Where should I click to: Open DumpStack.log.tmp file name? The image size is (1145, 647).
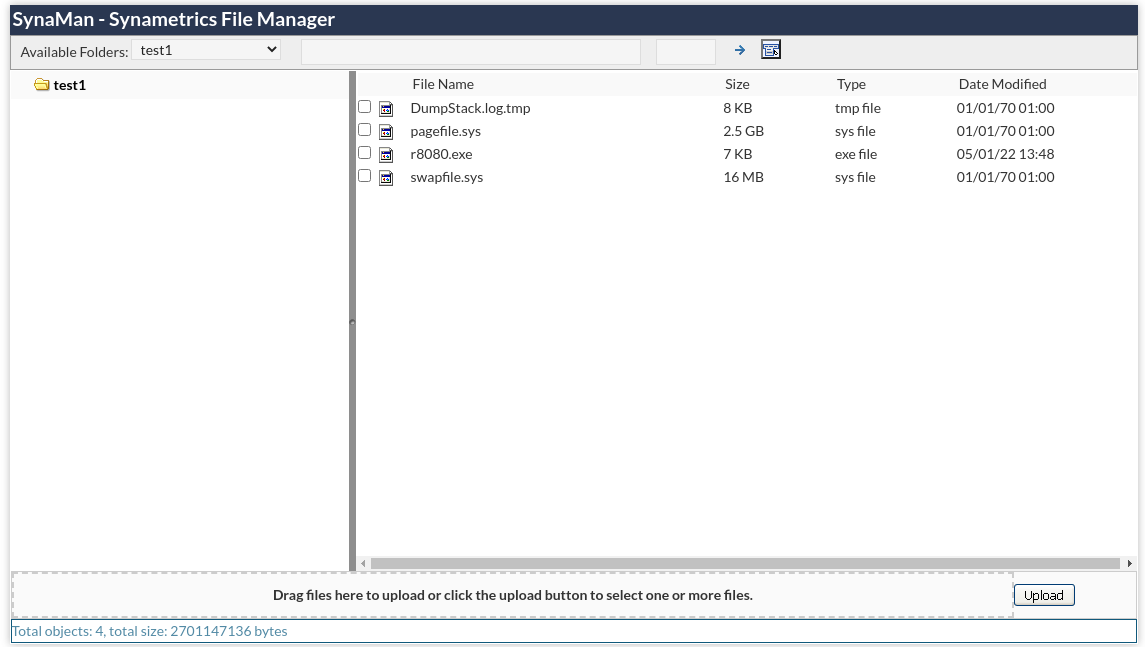[x=470, y=108]
